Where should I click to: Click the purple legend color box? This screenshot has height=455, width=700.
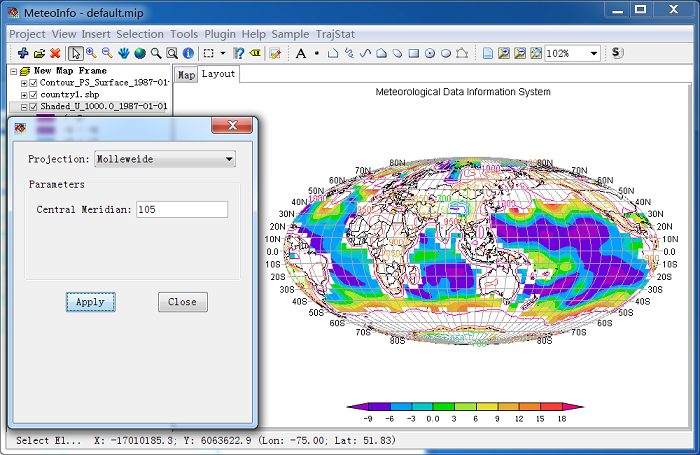click(x=379, y=407)
